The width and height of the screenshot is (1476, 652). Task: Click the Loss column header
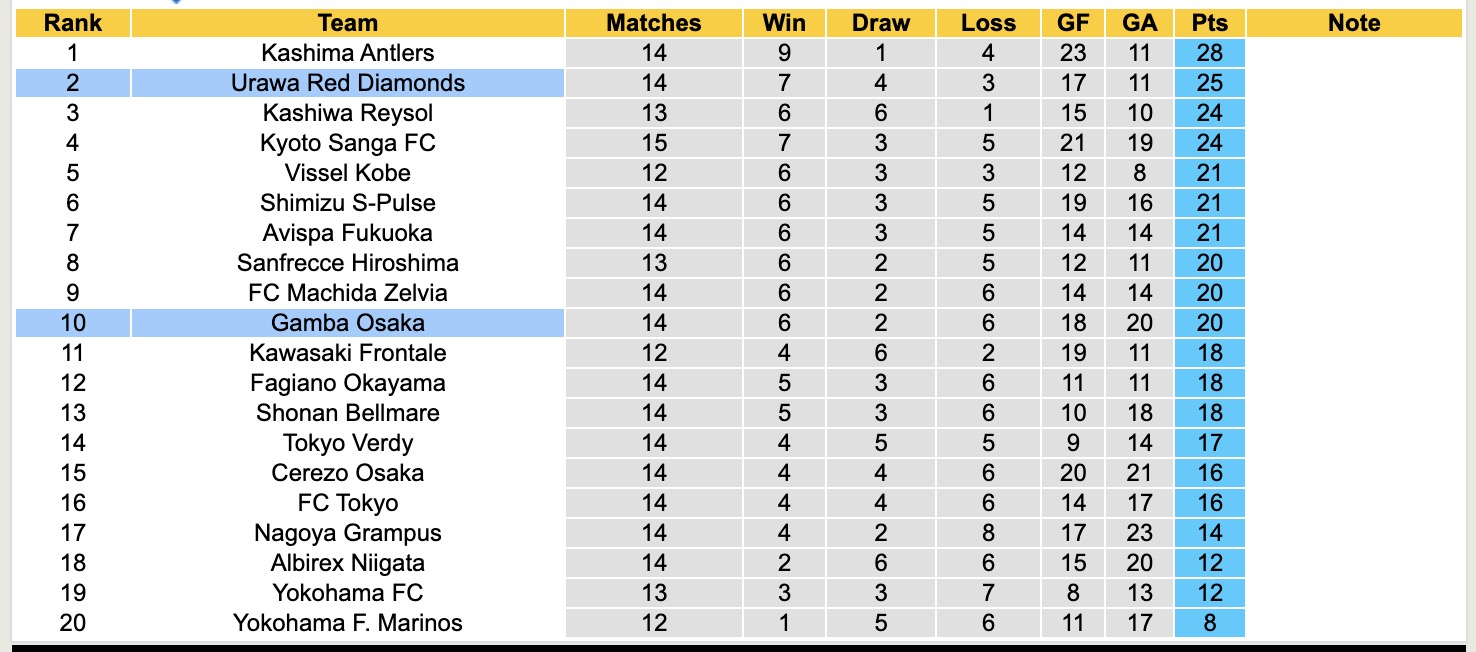pos(988,23)
